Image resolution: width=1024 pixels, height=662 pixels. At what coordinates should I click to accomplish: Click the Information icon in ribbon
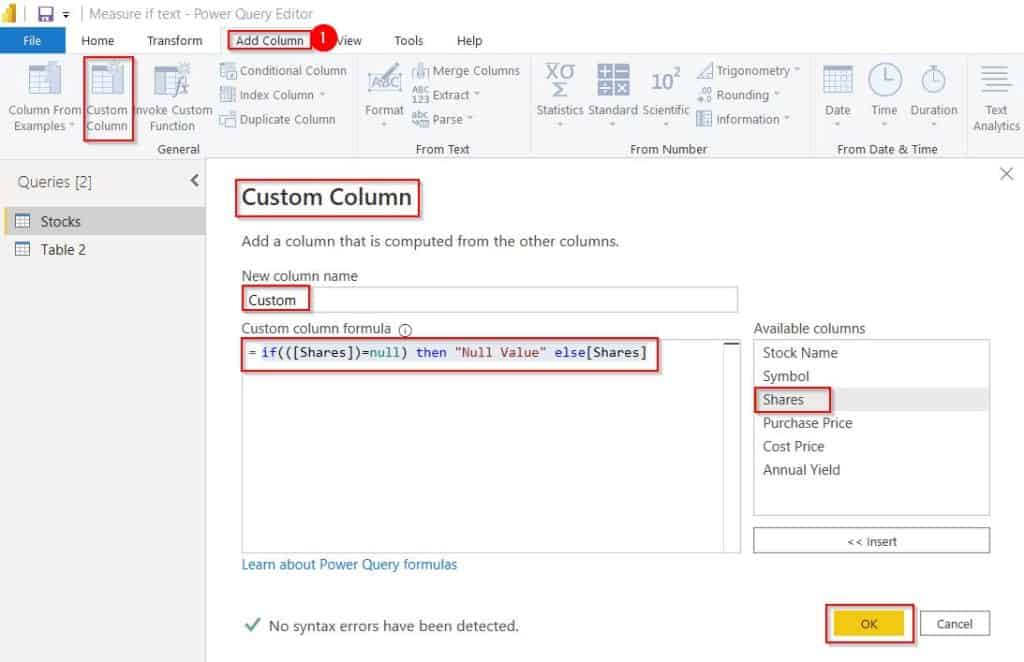pyautogui.click(x=704, y=119)
